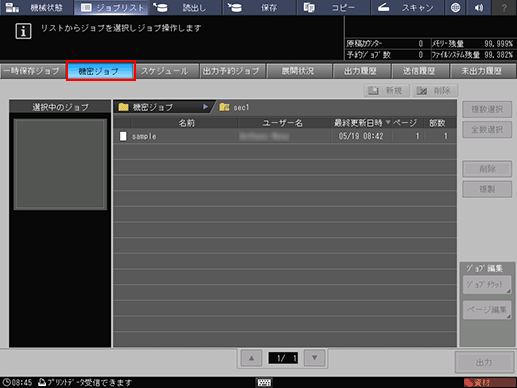The height and width of the screenshot is (388, 517).
Task: Open the 機械状態 machine status screen
Action: (37, 7)
